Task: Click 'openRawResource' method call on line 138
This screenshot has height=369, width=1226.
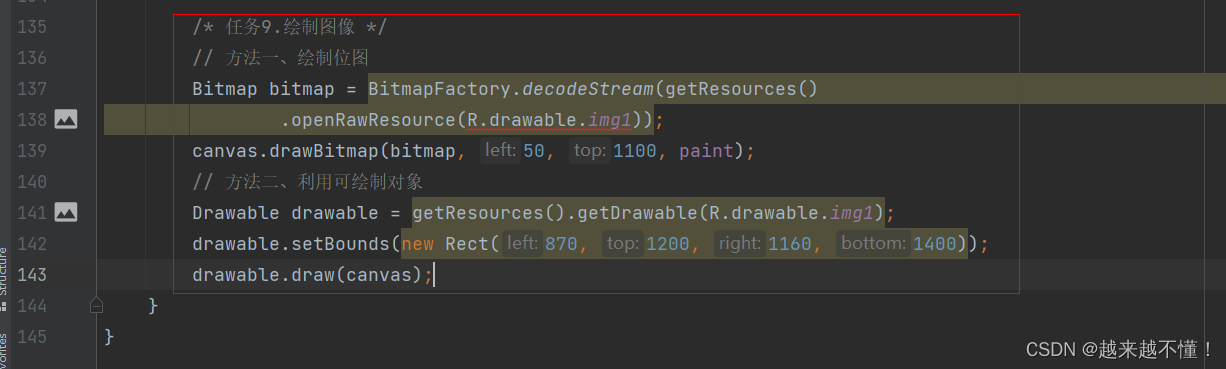Action: click(374, 120)
